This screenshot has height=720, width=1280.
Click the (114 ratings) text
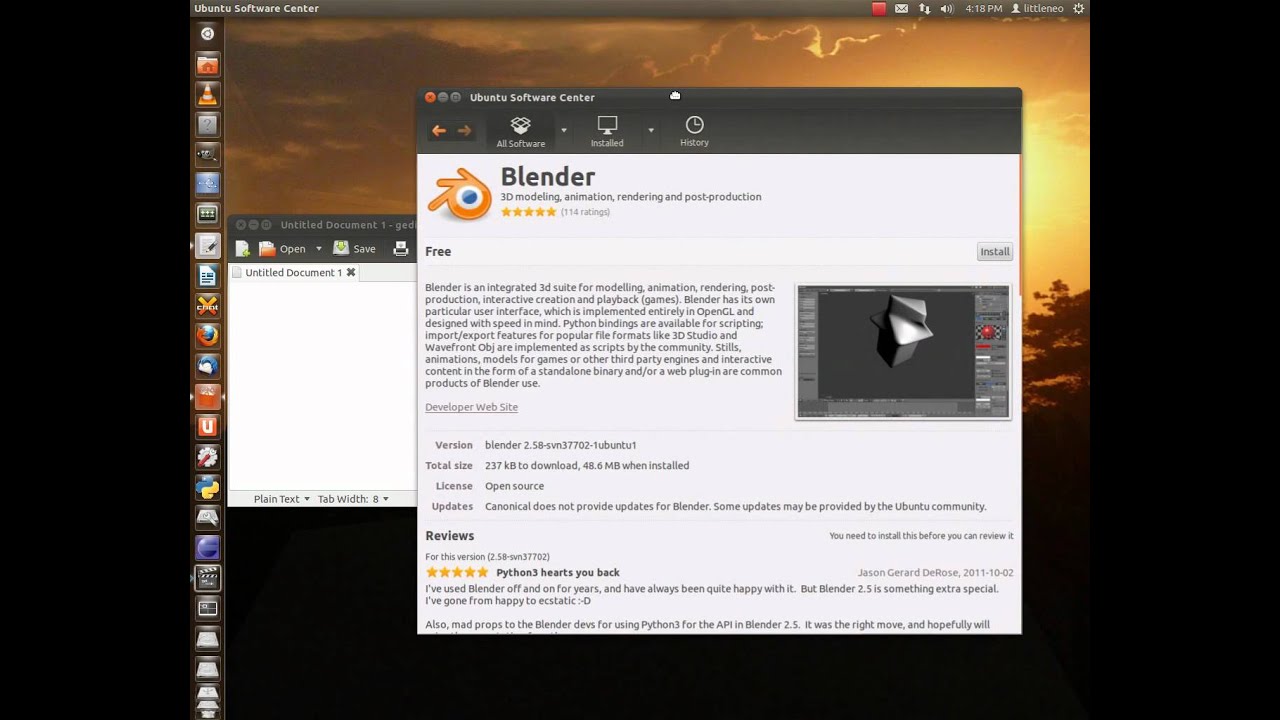tap(585, 212)
